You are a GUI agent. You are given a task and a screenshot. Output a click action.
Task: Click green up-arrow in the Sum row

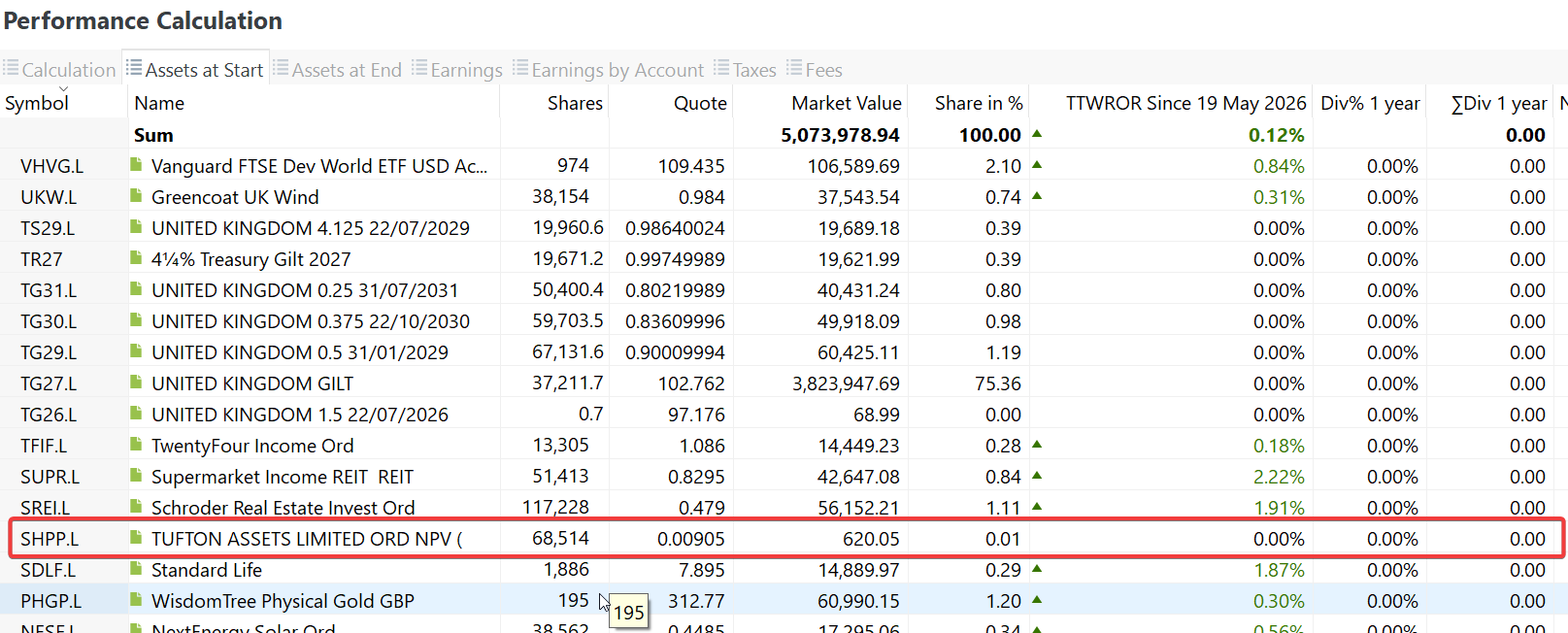(1037, 133)
